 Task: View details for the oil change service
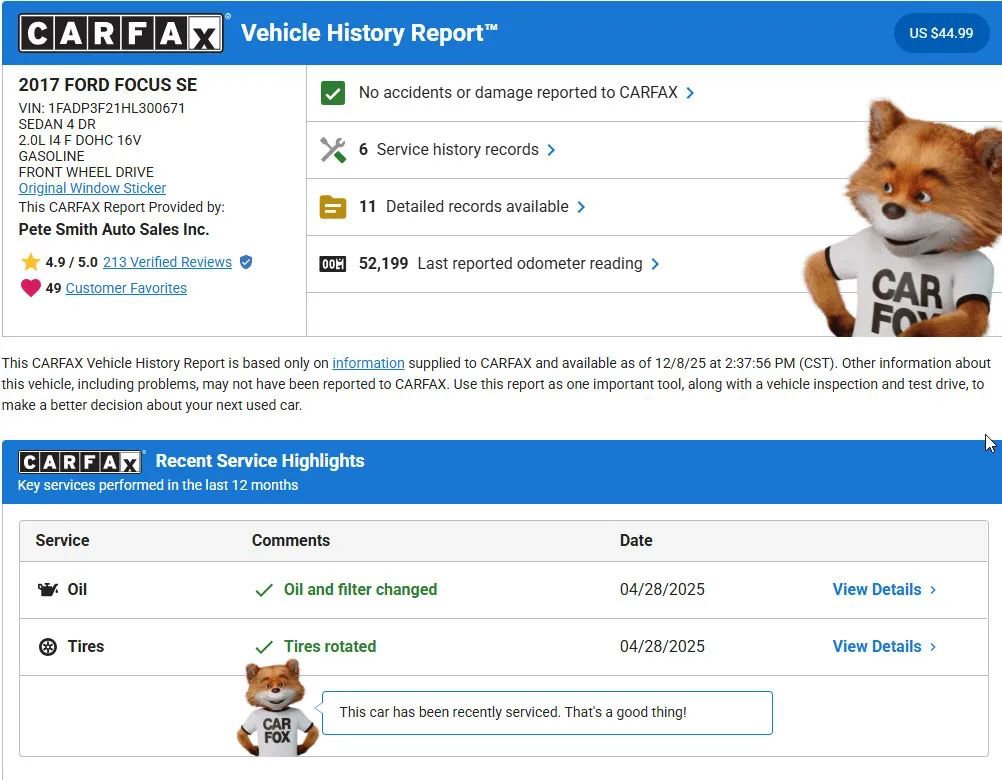877,589
